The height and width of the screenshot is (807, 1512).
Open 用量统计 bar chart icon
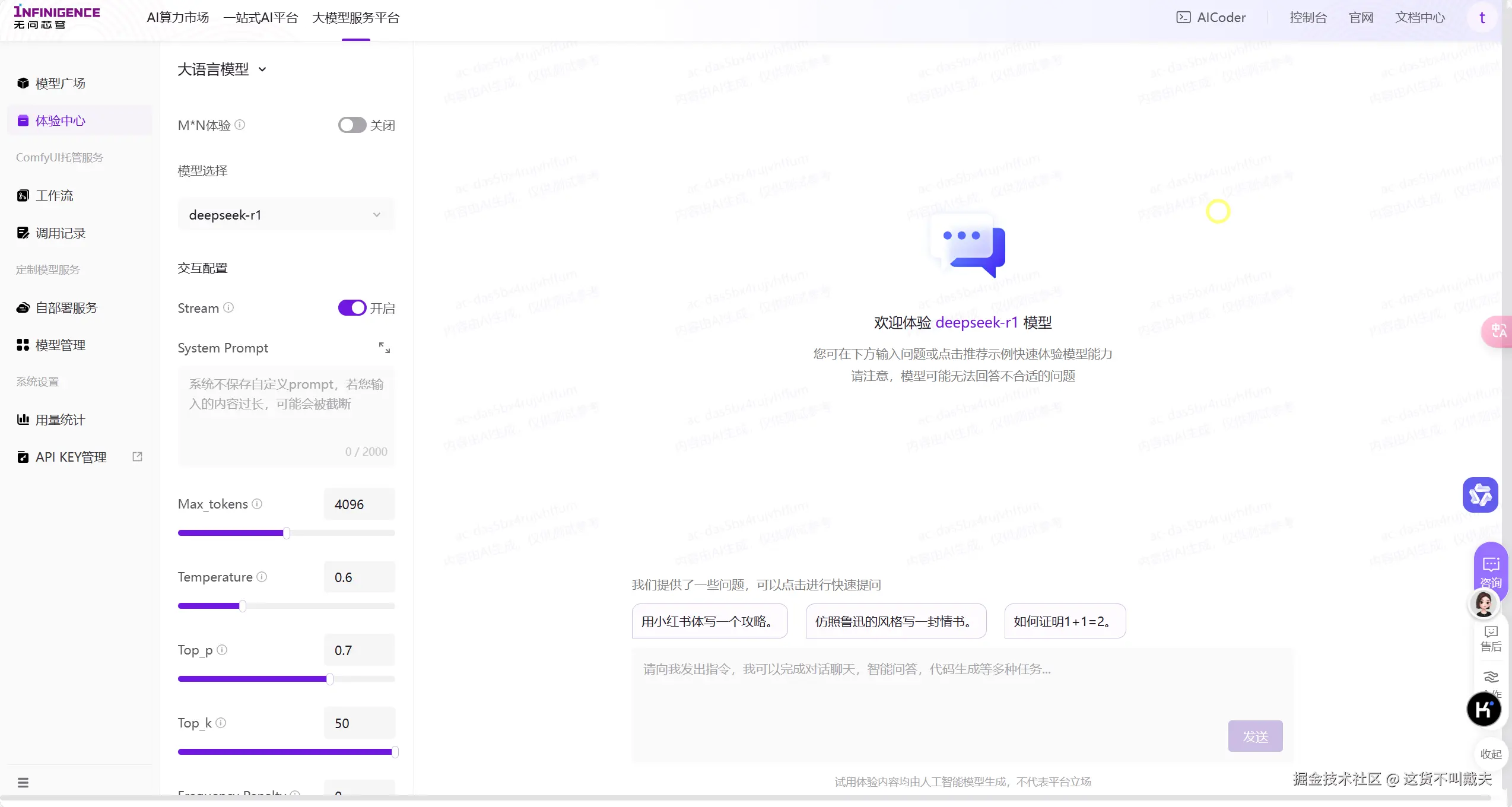pos(23,420)
